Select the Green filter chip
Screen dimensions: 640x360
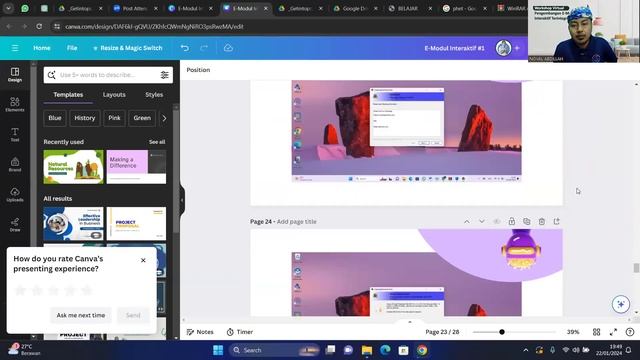[x=142, y=118]
